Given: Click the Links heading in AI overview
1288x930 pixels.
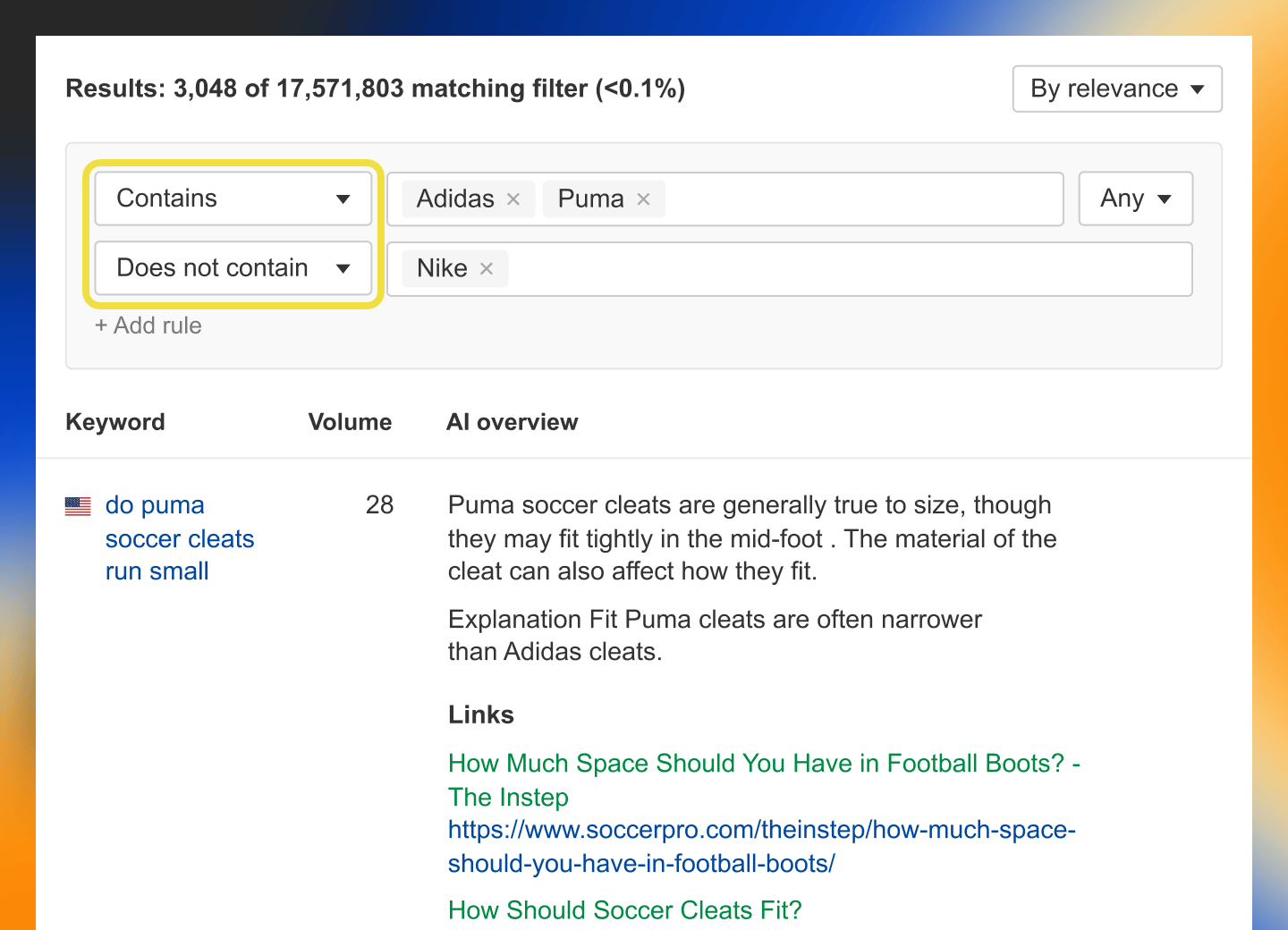Looking at the screenshot, I should click(481, 714).
